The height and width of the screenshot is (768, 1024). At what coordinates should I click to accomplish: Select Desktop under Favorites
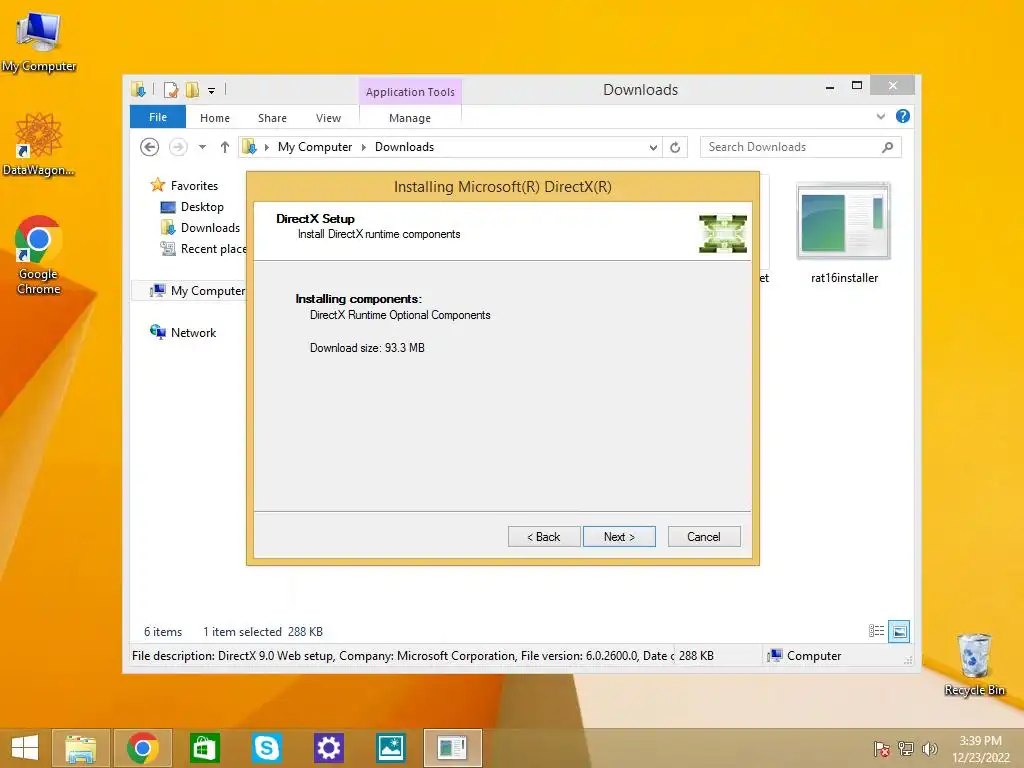(202, 207)
